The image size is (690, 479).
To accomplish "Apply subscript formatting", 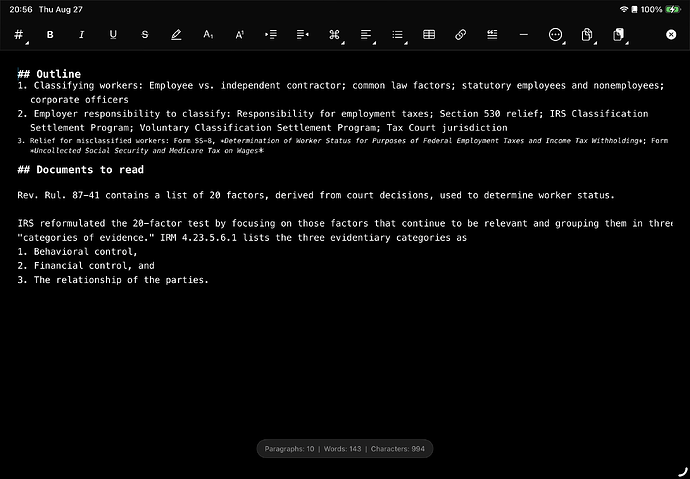I will click(x=208, y=35).
